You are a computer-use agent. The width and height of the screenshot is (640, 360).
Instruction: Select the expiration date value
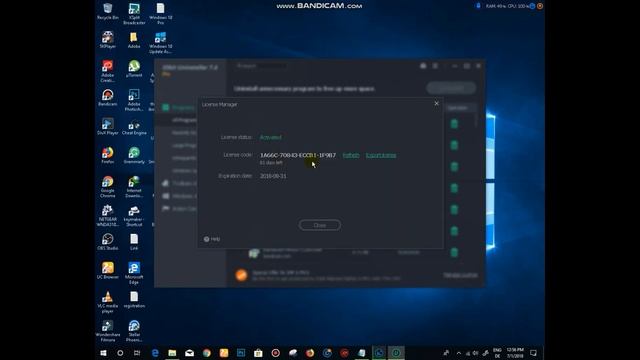point(273,176)
